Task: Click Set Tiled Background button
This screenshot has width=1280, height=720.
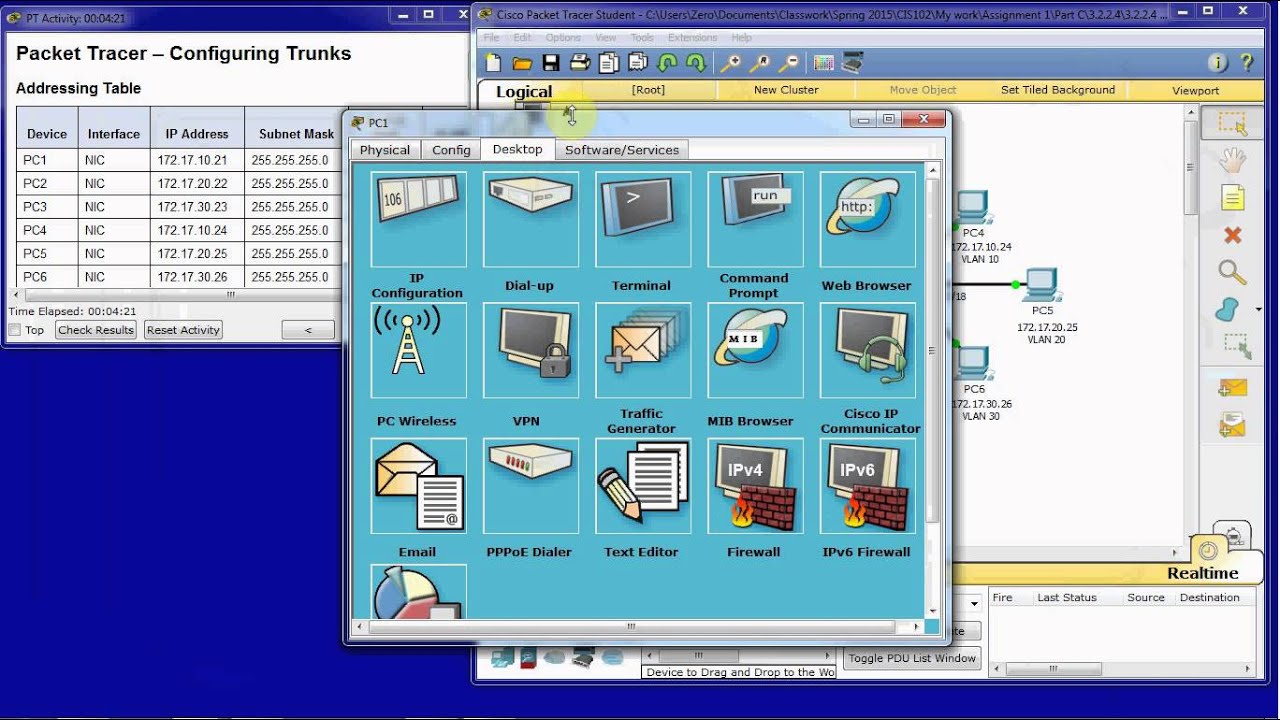Action: click(1058, 90)
